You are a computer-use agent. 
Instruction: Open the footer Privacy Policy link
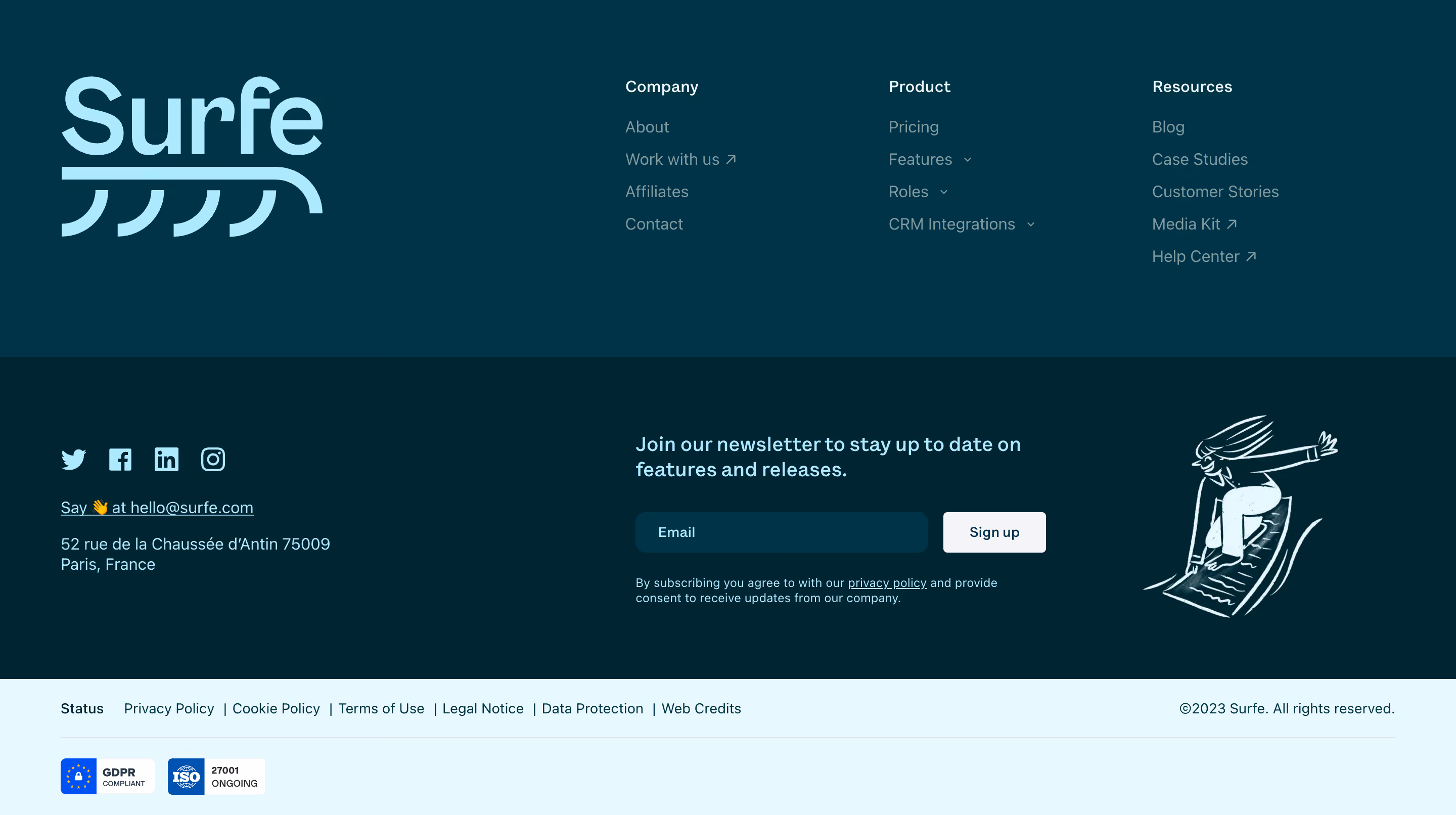pyautogui.click(x=169, y=709)
